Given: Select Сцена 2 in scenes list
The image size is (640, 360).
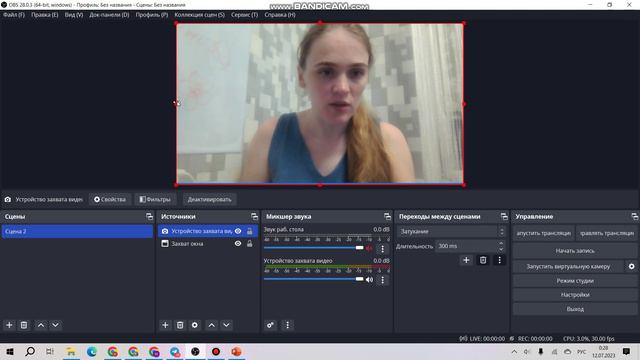Looking at the screenshot, I should point(77,231).
